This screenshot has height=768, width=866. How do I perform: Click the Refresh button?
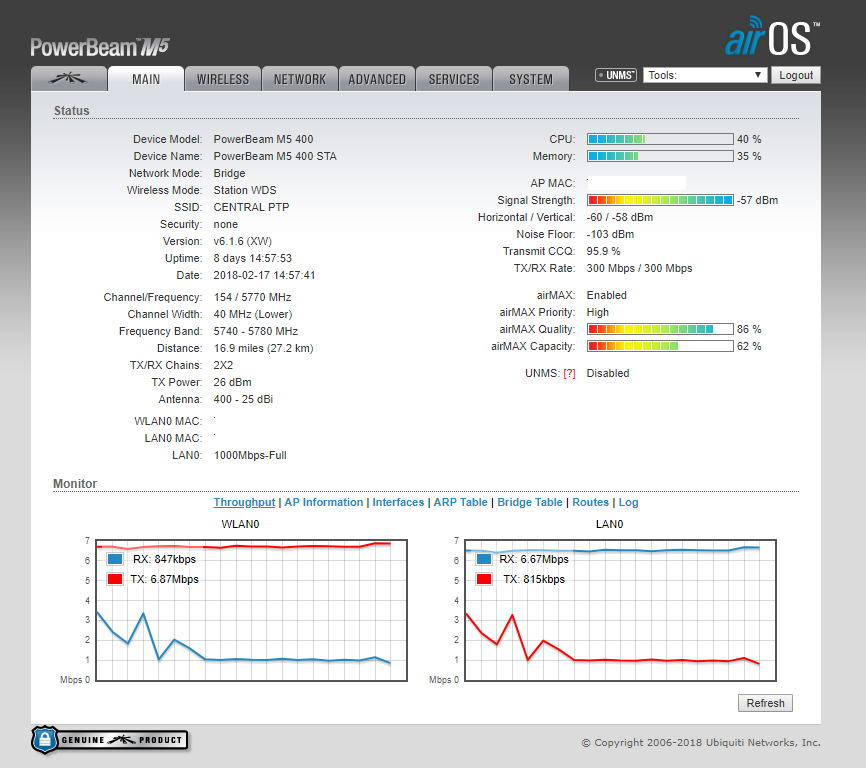pos(765,703)
